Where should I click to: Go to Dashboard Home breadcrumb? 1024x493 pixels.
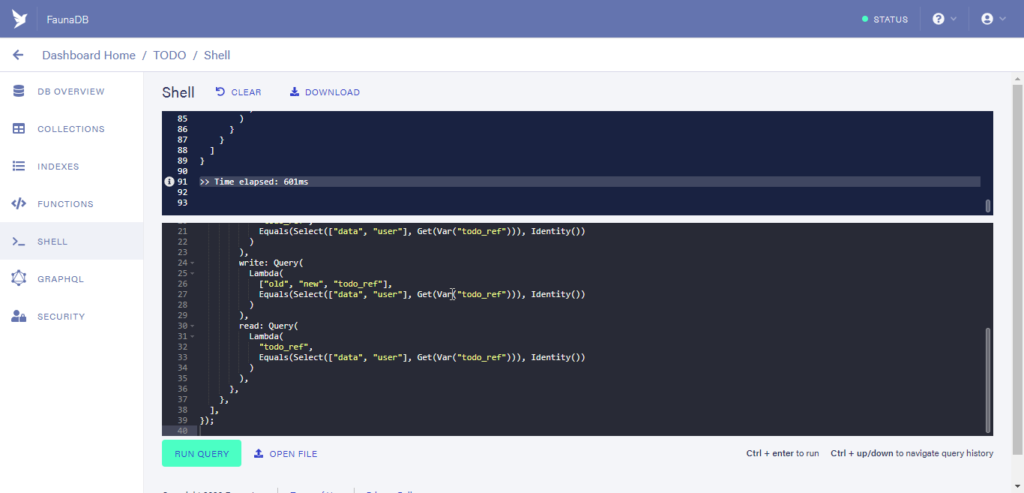pyautogui.click(x=89, y=55)
